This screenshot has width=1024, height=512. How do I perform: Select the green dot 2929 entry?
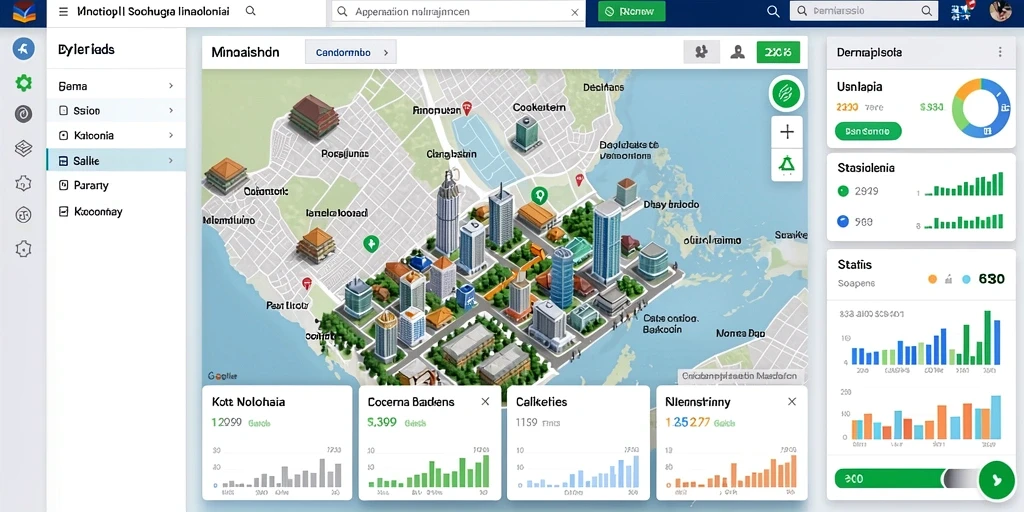[x=858, y=191]
